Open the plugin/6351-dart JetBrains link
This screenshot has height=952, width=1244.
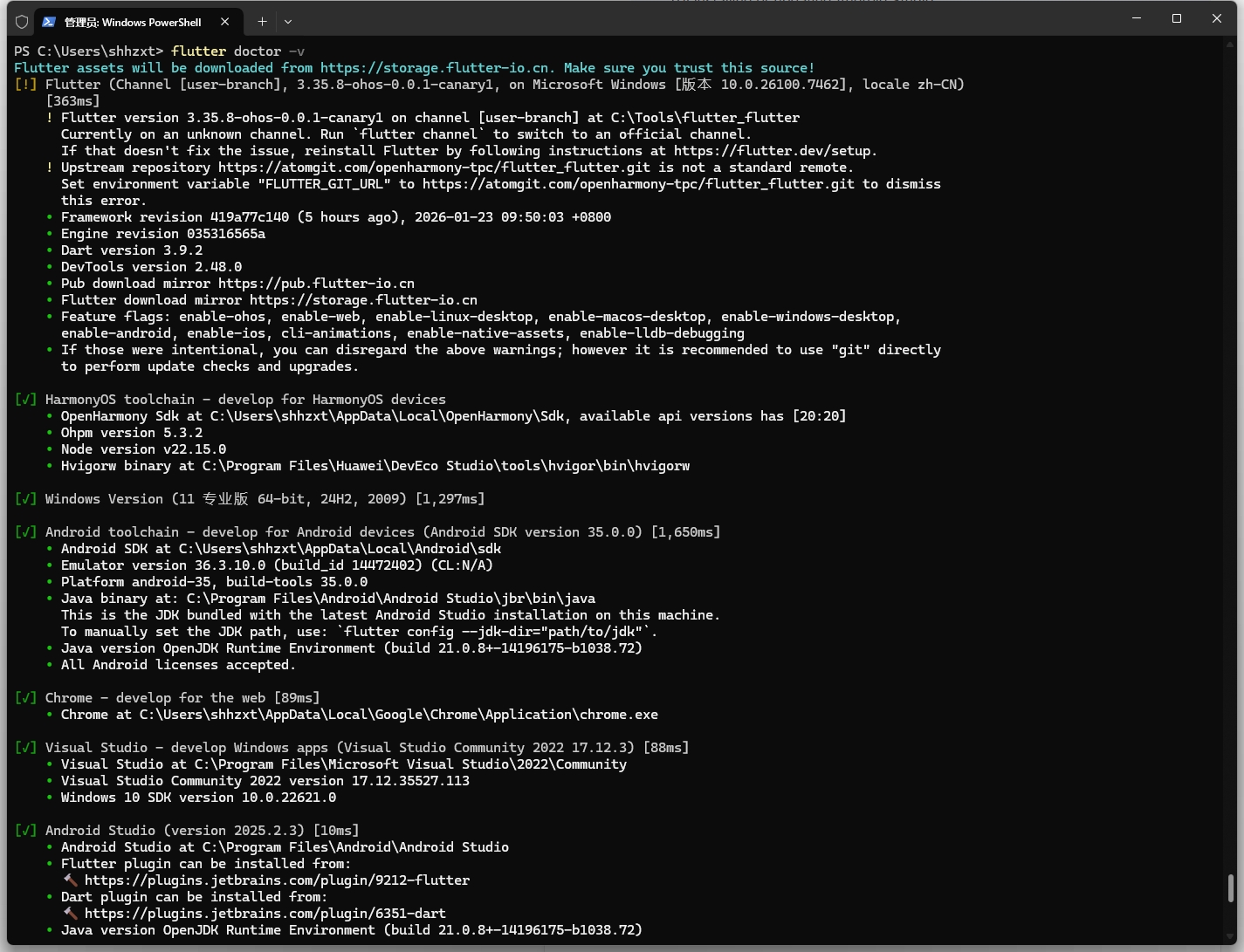tap(265, 914)
